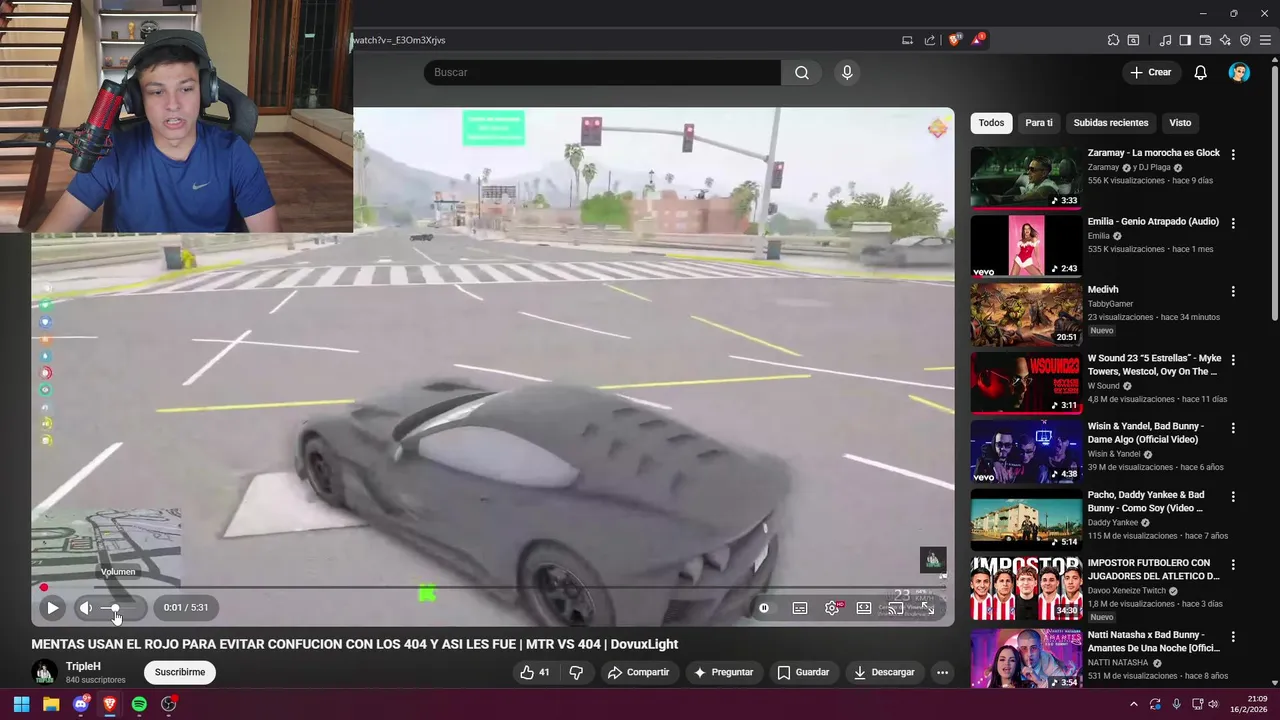Open the TripleH channel avatar

44,673
